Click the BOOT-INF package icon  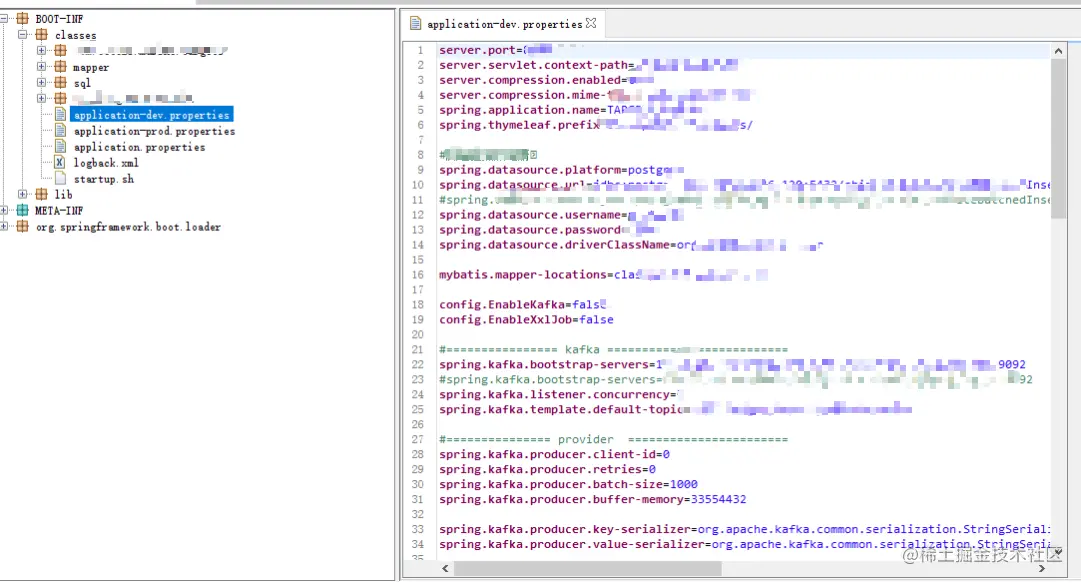[23, 18]
